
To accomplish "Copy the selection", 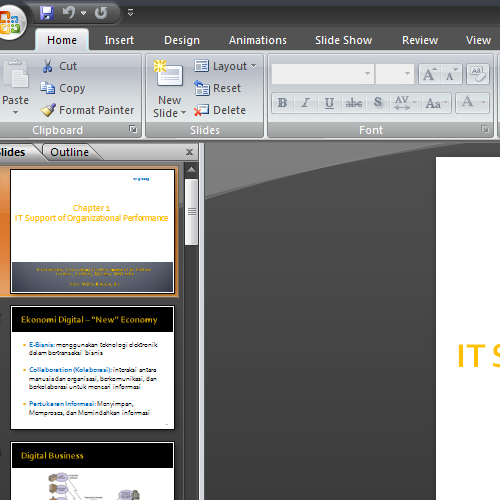I will point(63,88).
